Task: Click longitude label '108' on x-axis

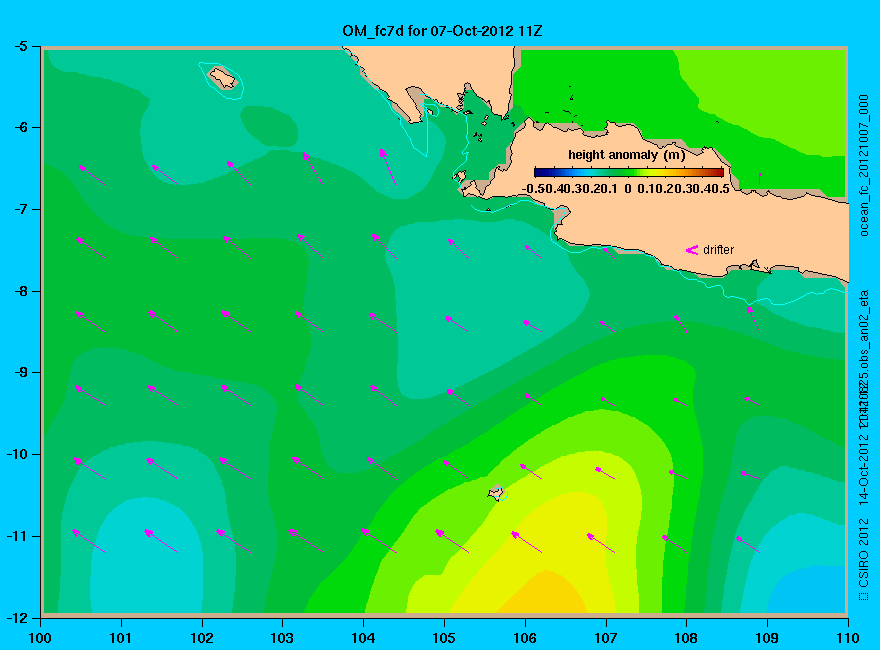Action: tap(686, 638)
